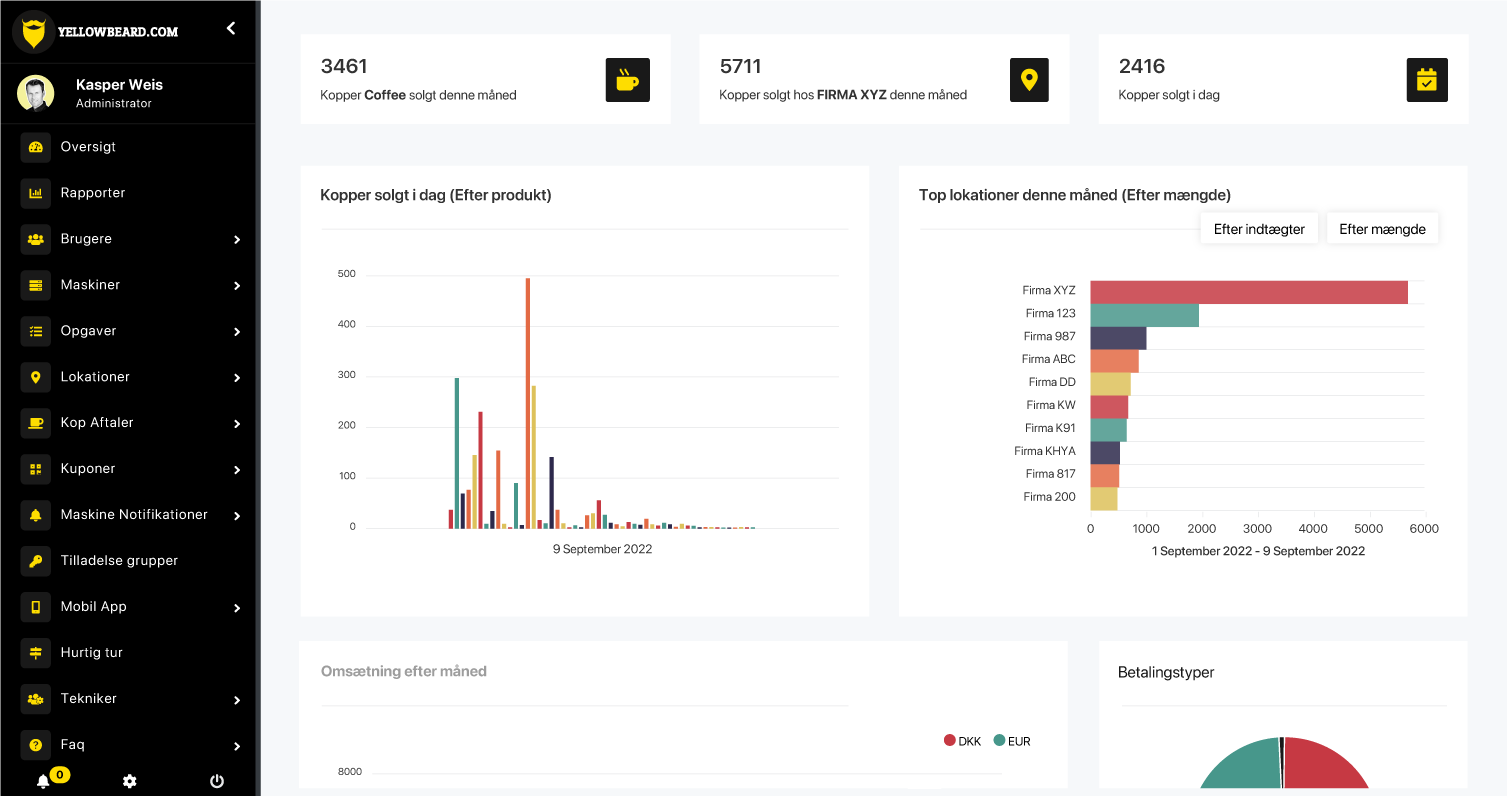
Task: Select the Maskiner menu label
Action: tap(90, 285)
